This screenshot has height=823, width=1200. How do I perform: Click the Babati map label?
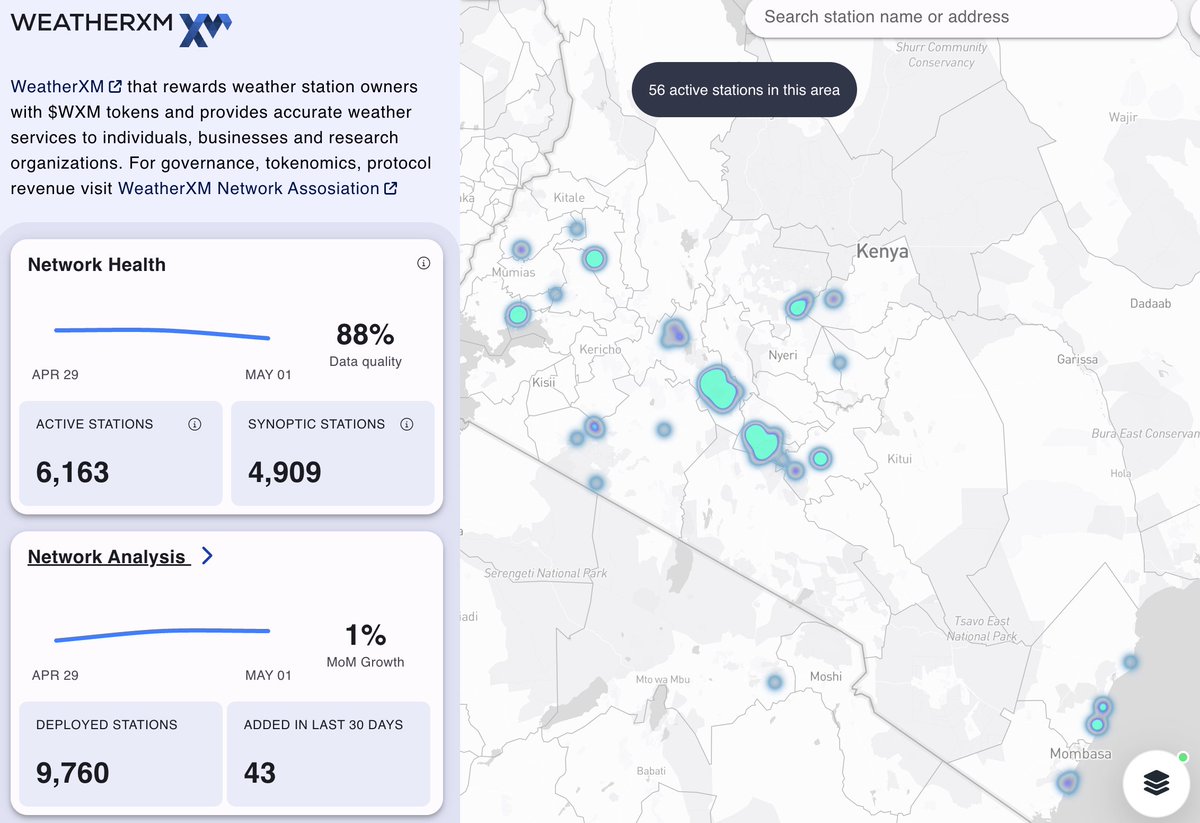651,771
